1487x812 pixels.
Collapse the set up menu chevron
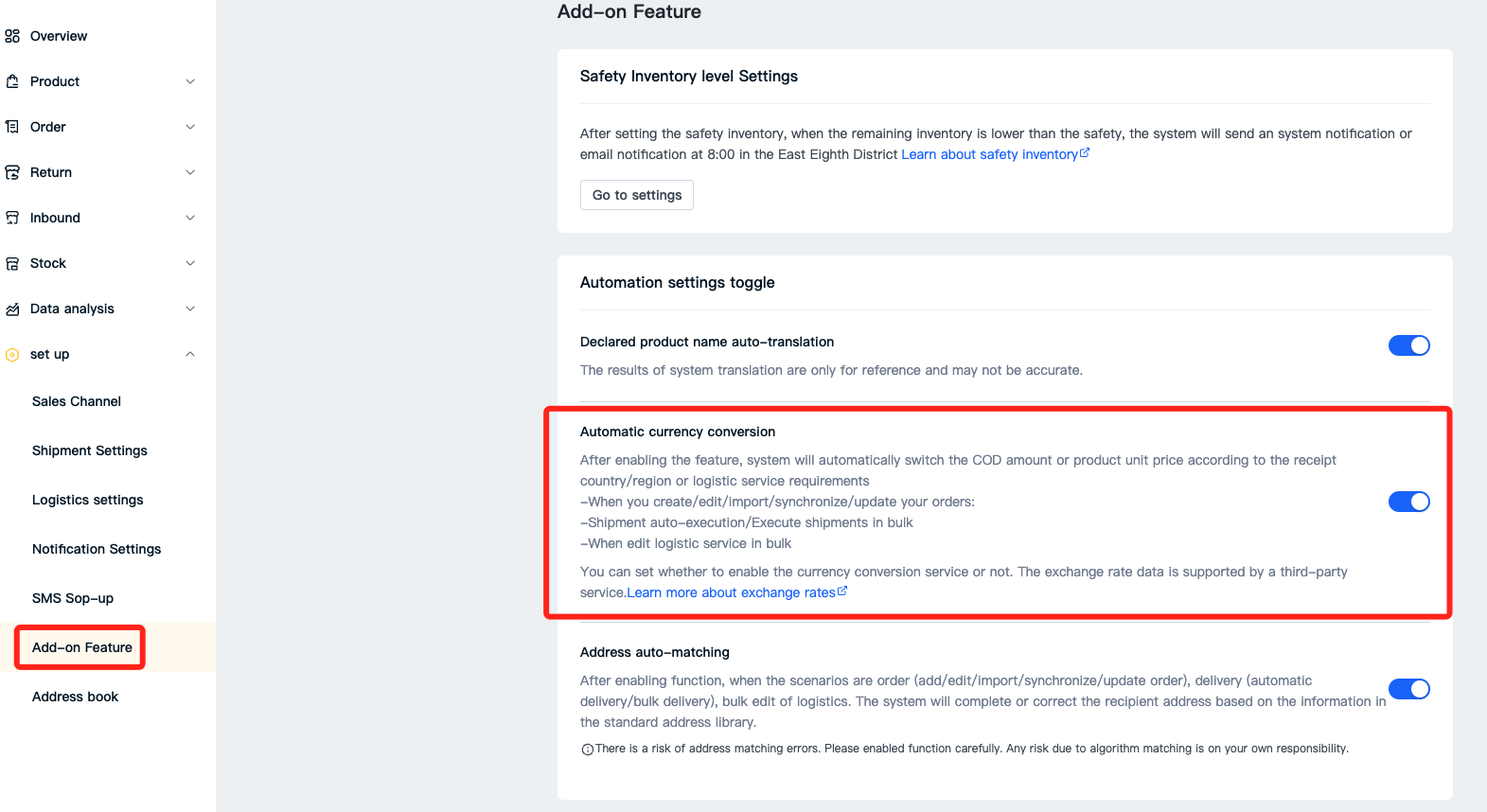pos(190,354)
